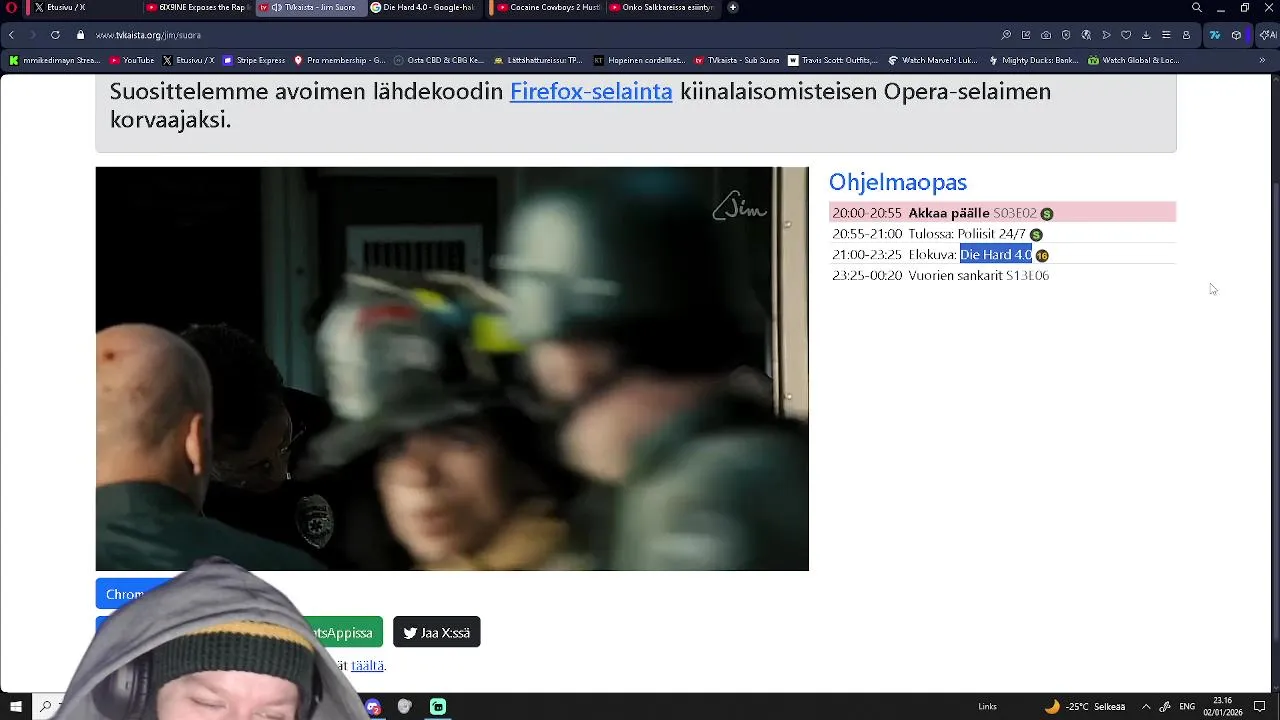Viewport: 1280px width, 720px height.
Task: Open a new tab with the plus icon
Action: tap(732, 7)
